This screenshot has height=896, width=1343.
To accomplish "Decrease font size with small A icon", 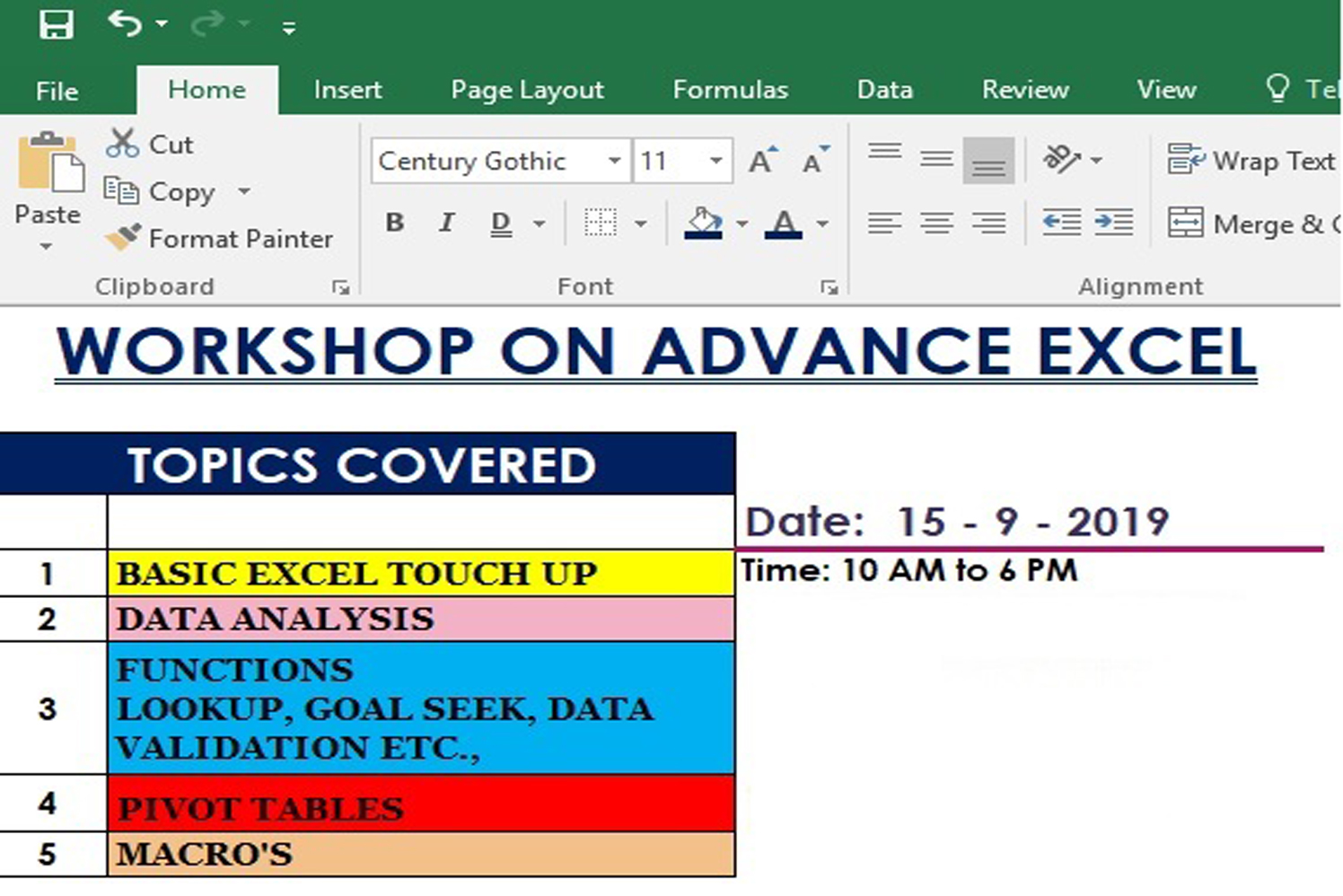I will 815,161.
